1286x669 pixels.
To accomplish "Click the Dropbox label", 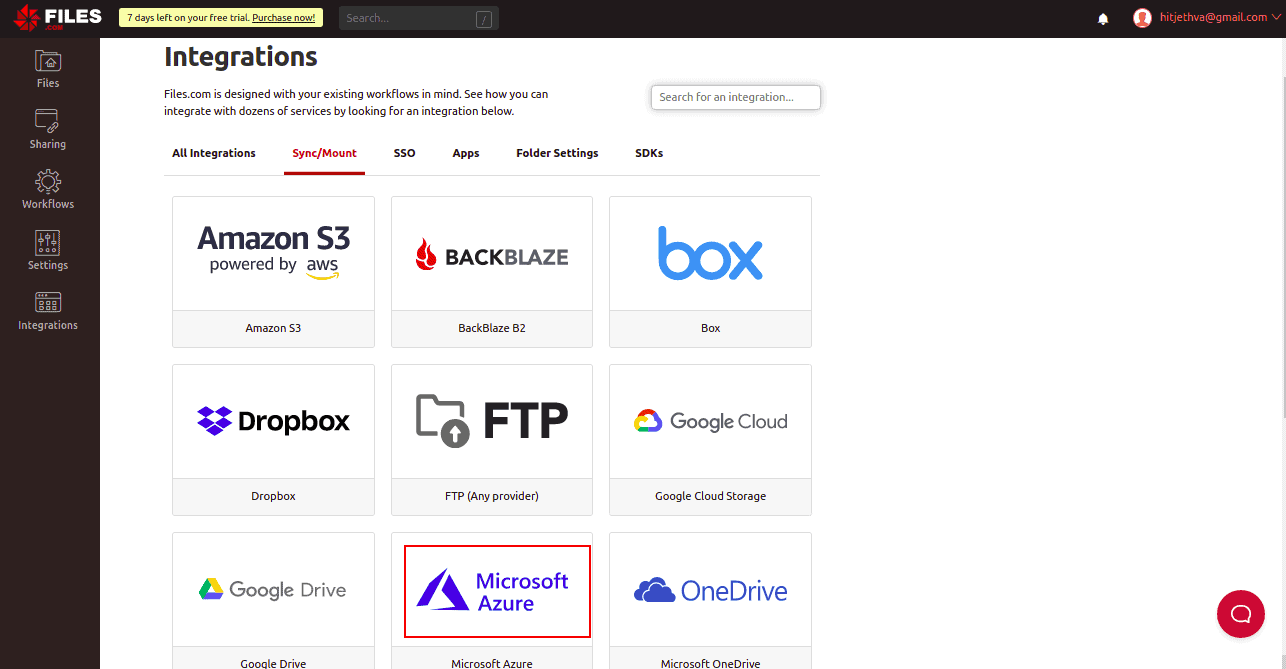I will coord(273,496).
